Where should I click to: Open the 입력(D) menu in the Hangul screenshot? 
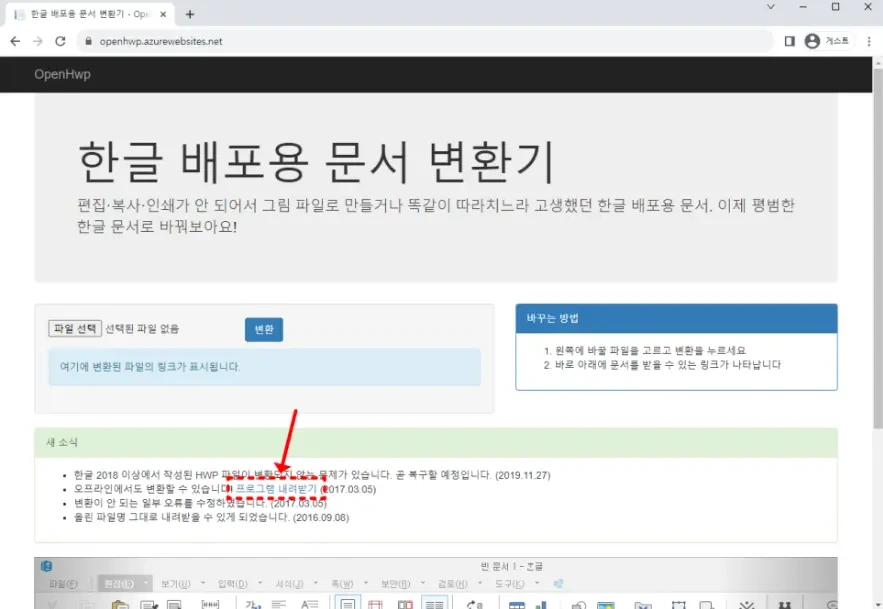[x=233, y=584]
